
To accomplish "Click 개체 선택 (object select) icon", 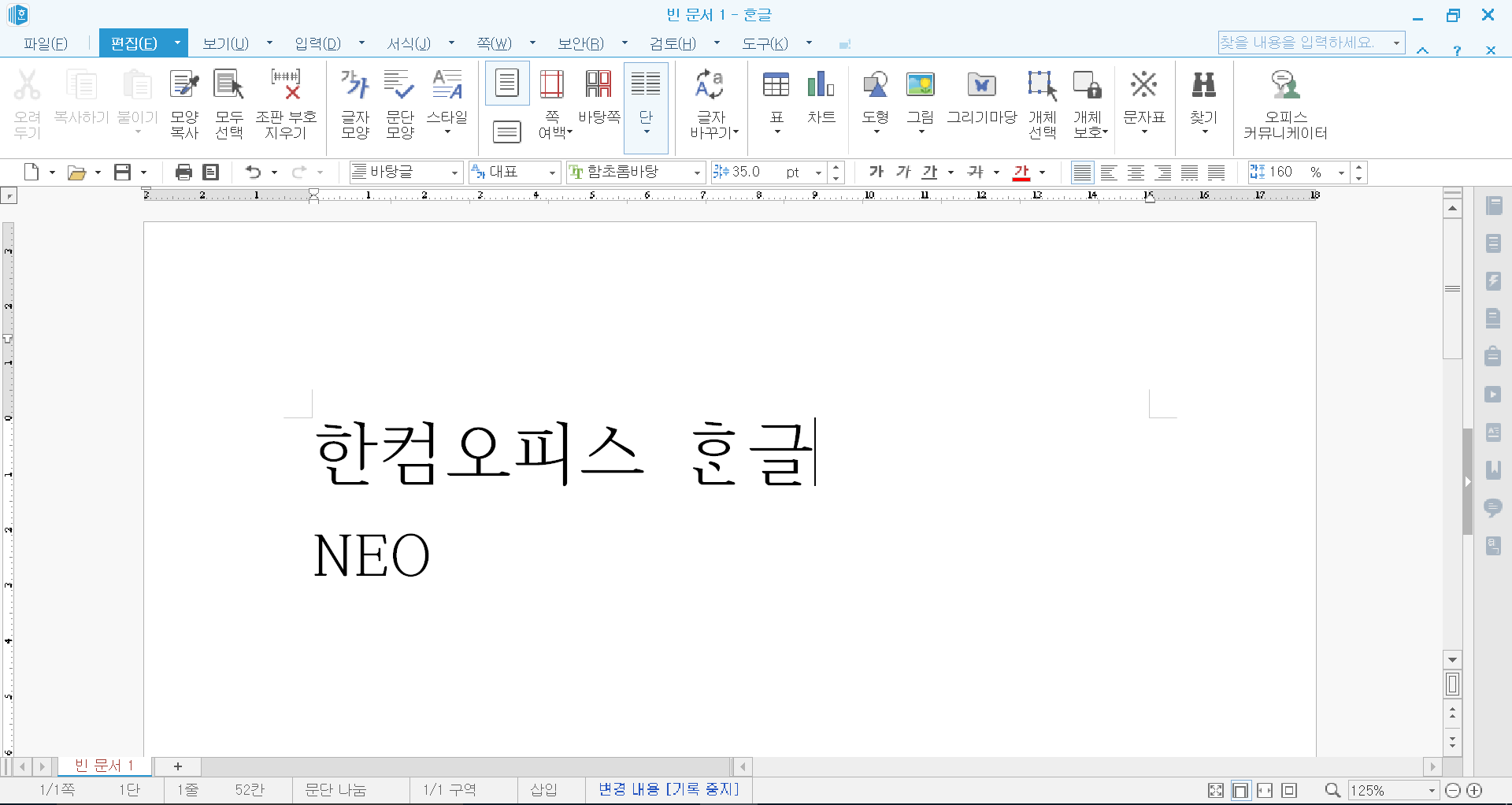I will tap(1042, 104).
